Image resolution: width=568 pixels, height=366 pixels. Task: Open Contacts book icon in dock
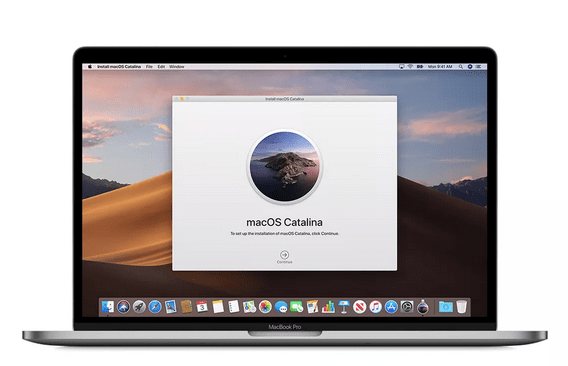186,307
